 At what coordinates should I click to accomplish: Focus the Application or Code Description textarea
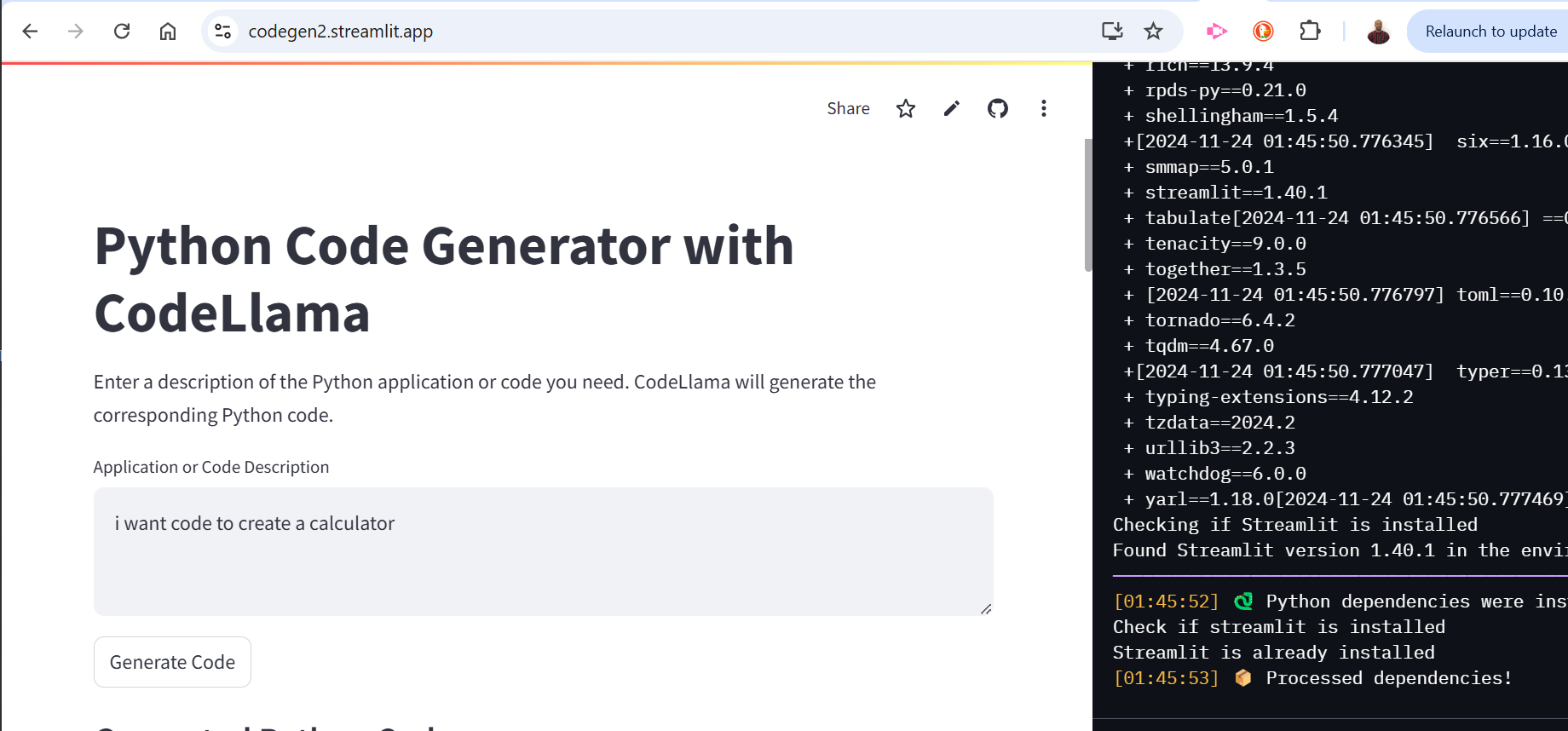point(544,551)
